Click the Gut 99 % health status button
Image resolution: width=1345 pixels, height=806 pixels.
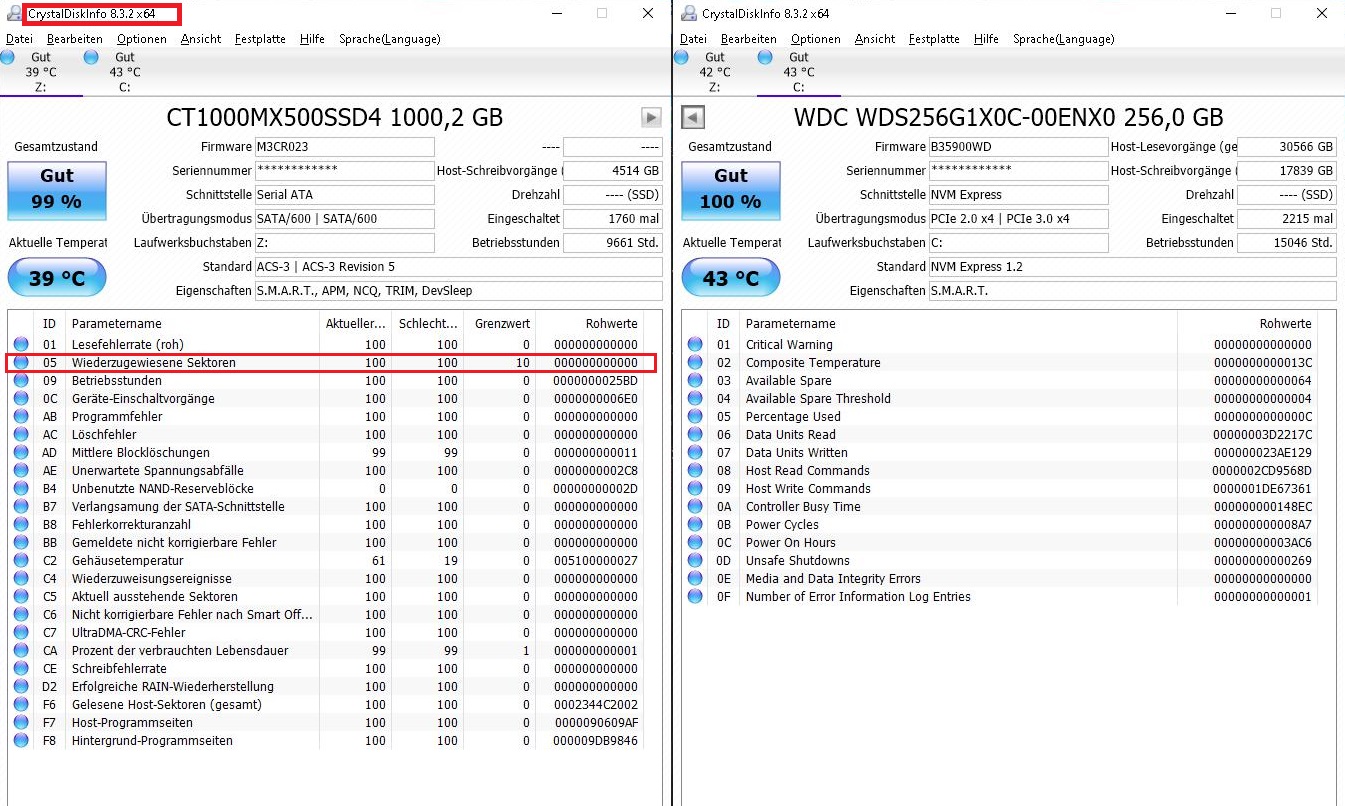58,190
